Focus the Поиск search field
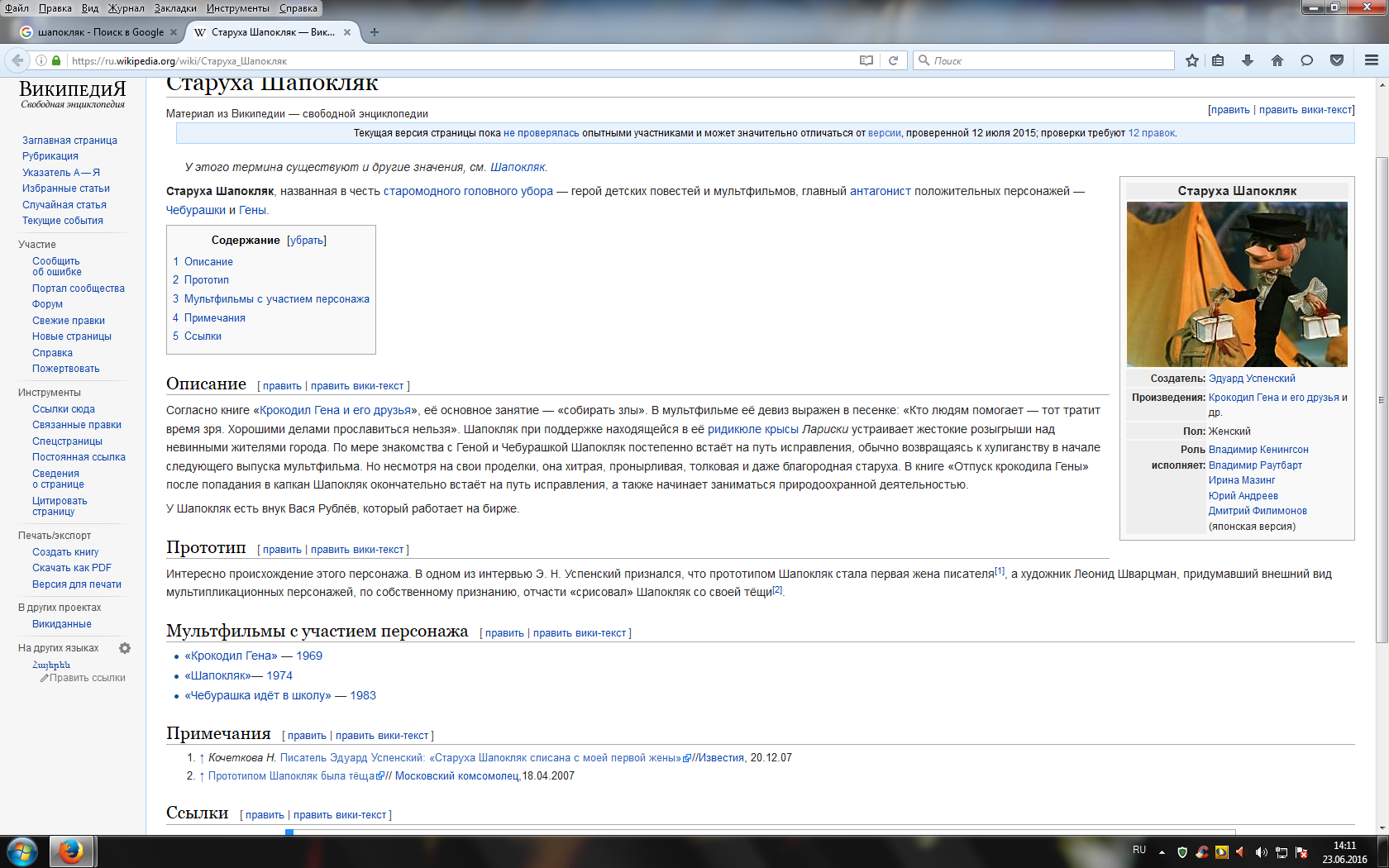The image size is (1389, 868). [x=1043, y=60]
